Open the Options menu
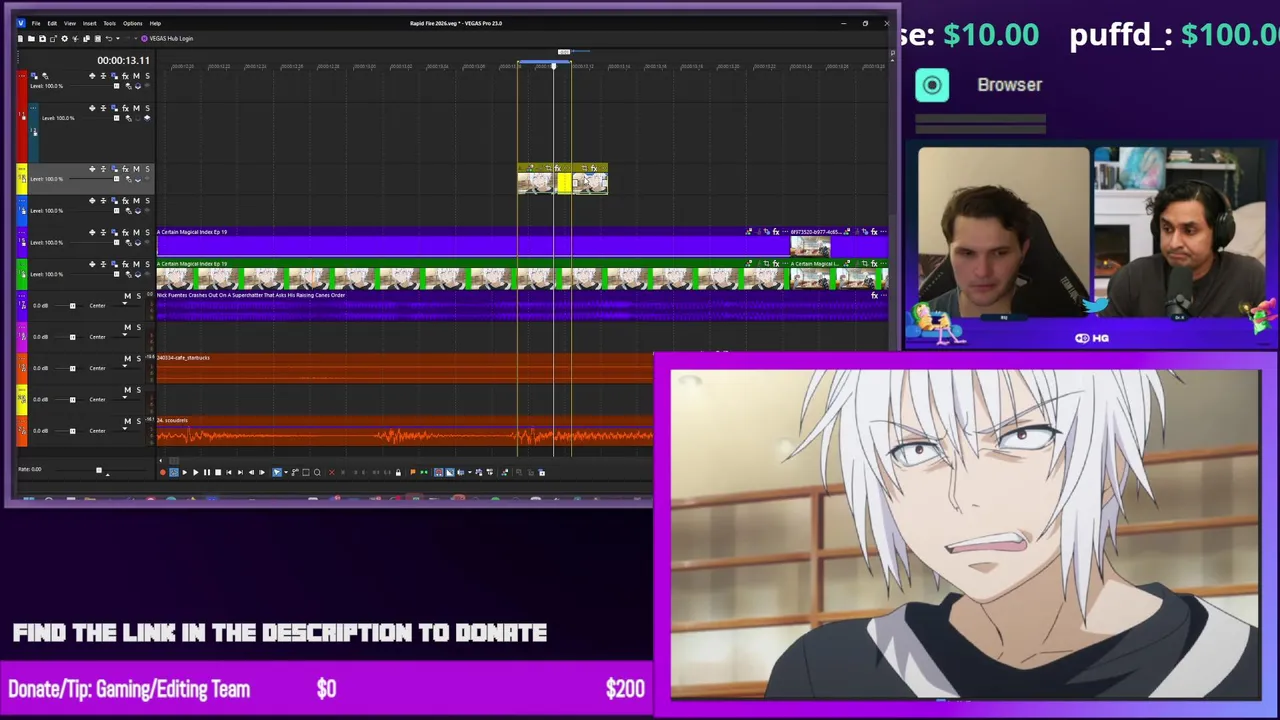This screenshot has height=720, width=1280. coord(132,23)
